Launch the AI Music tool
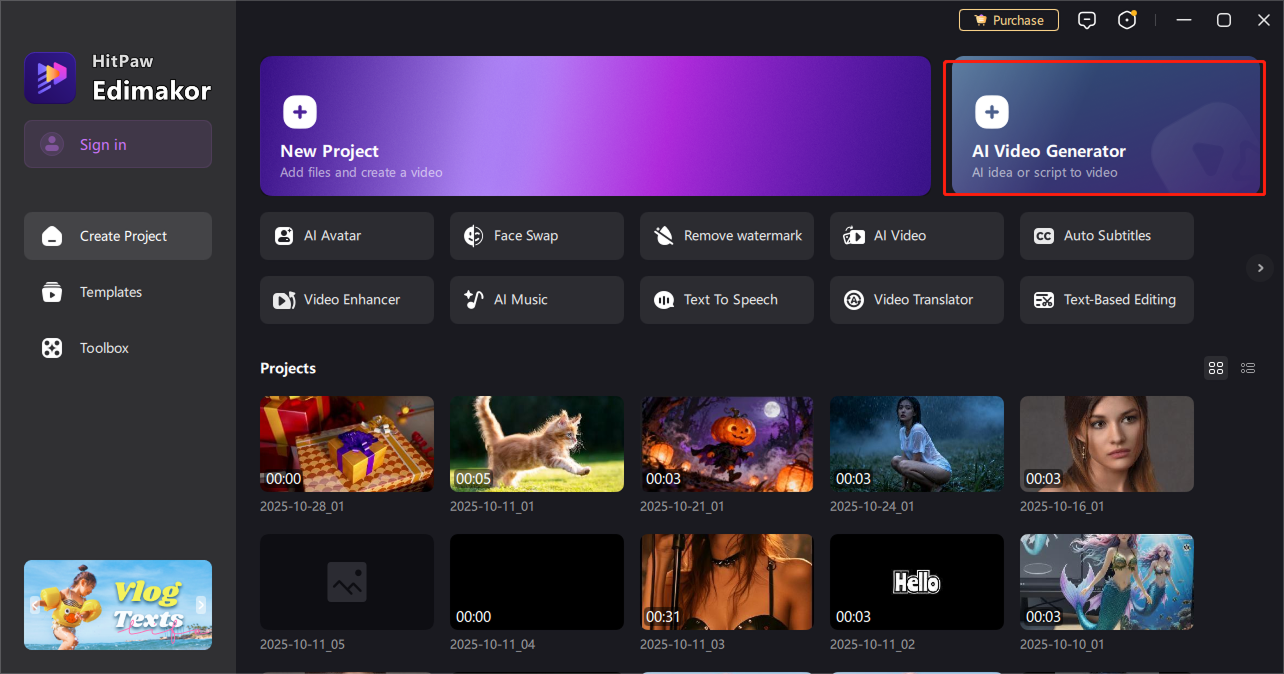Viewport: 1284px width, 674px height. 536,300
